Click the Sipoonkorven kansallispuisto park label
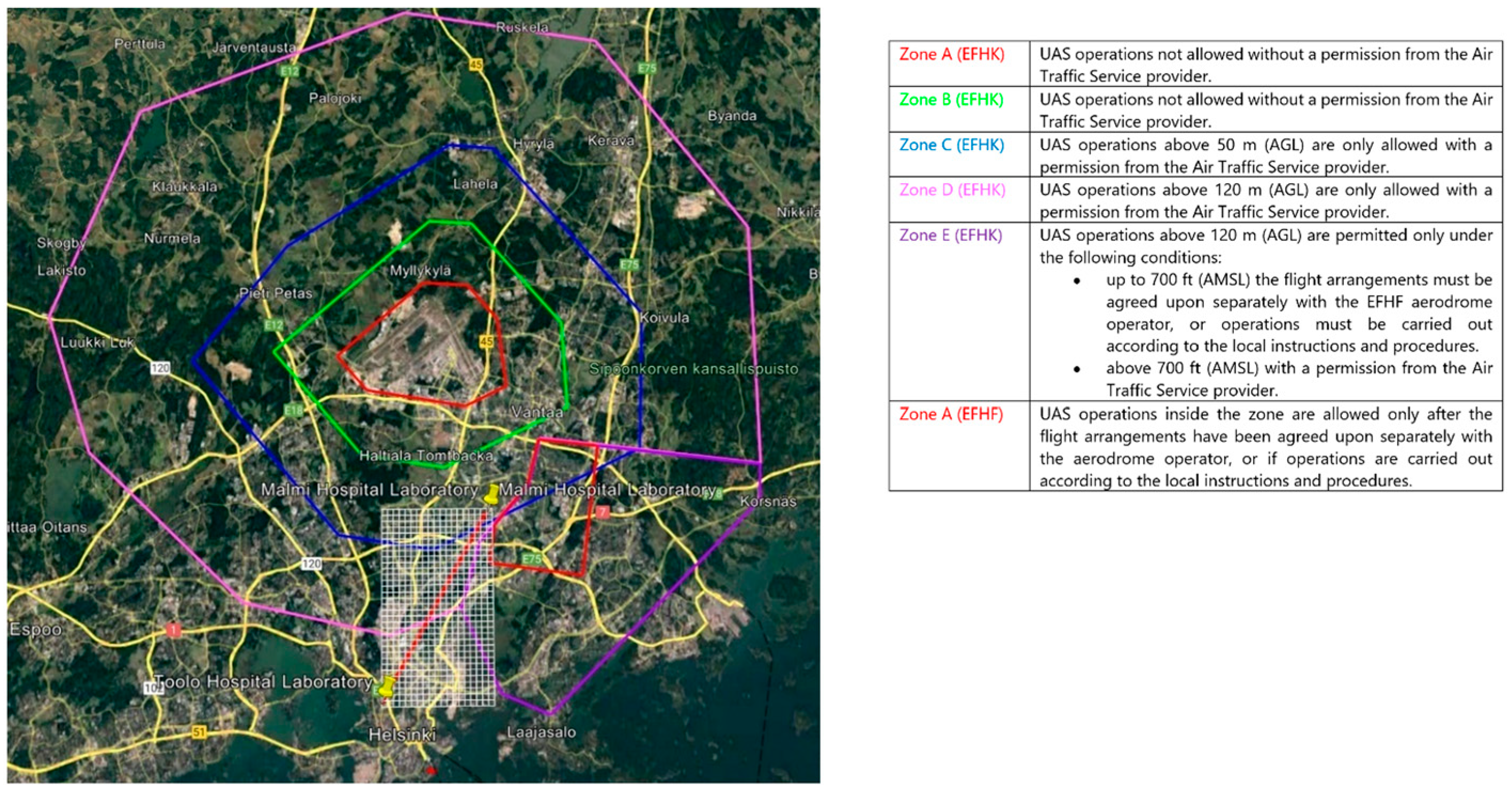This screenshot has height=790, width=1512. [x=693, y=369]
